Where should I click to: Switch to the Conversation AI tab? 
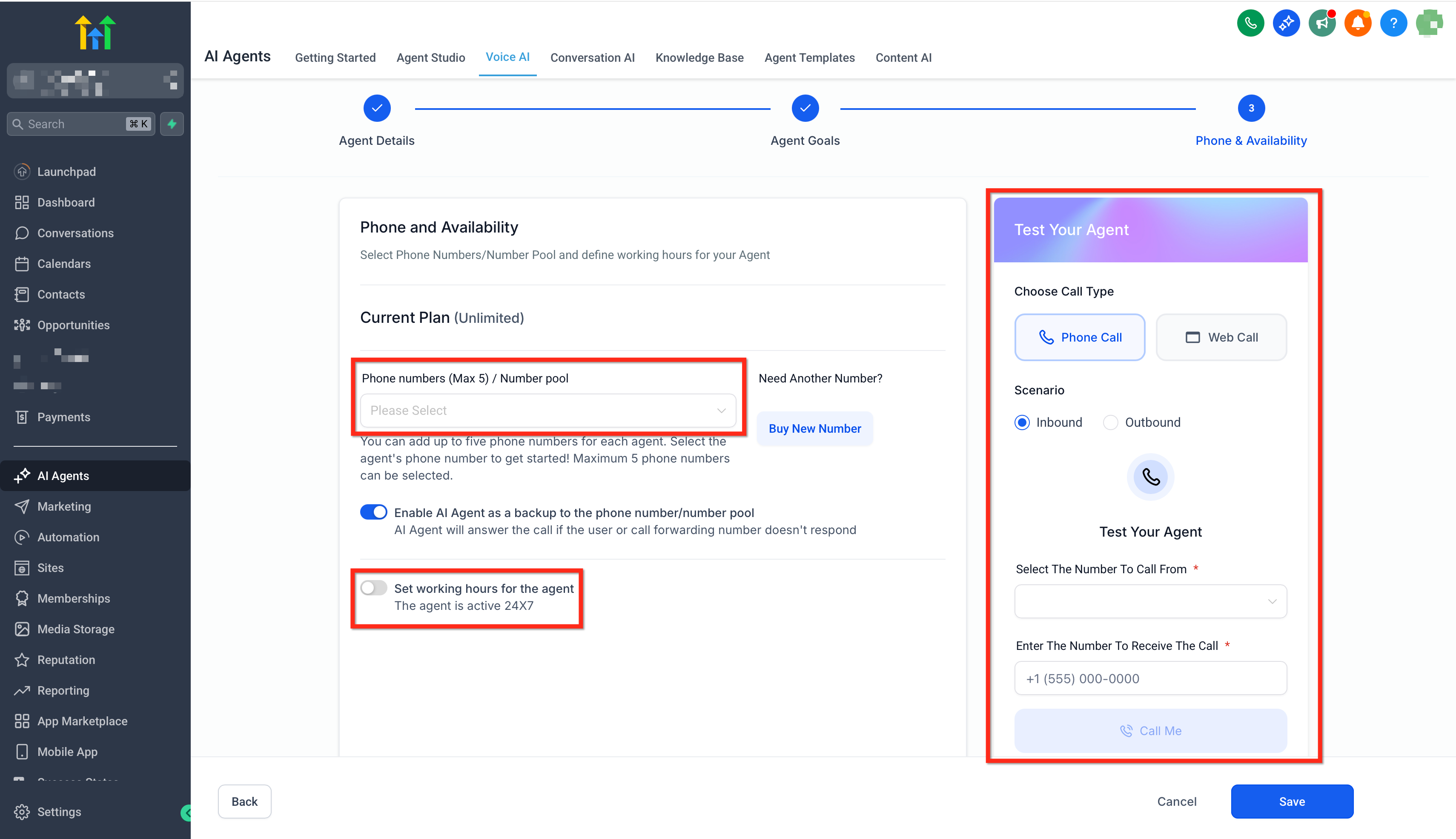click(592, 57)
